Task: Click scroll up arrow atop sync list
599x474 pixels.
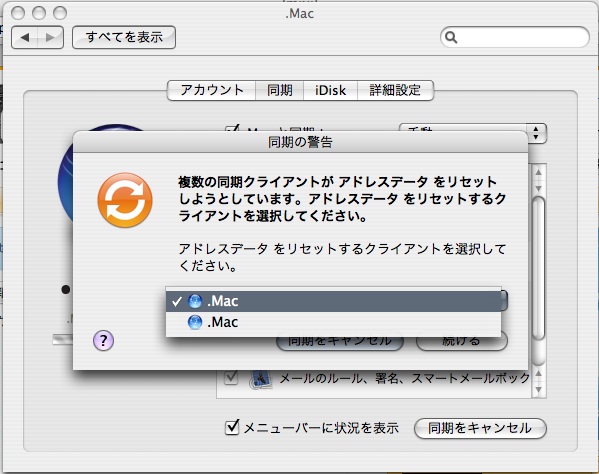Action: click(x=538, y=173)
